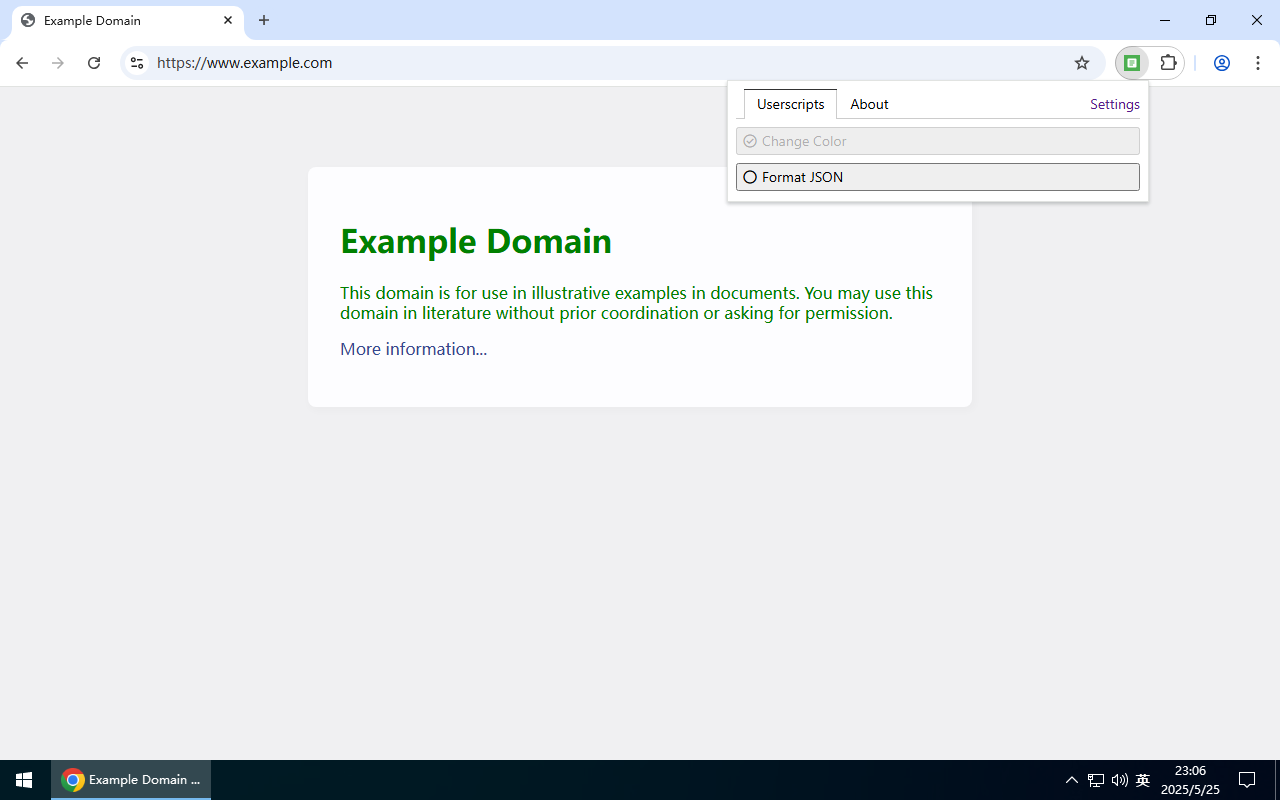The width and height of the screenshot is (1280, 800).
Task: Open the extension Settings link
Action: coord(1115,104)
